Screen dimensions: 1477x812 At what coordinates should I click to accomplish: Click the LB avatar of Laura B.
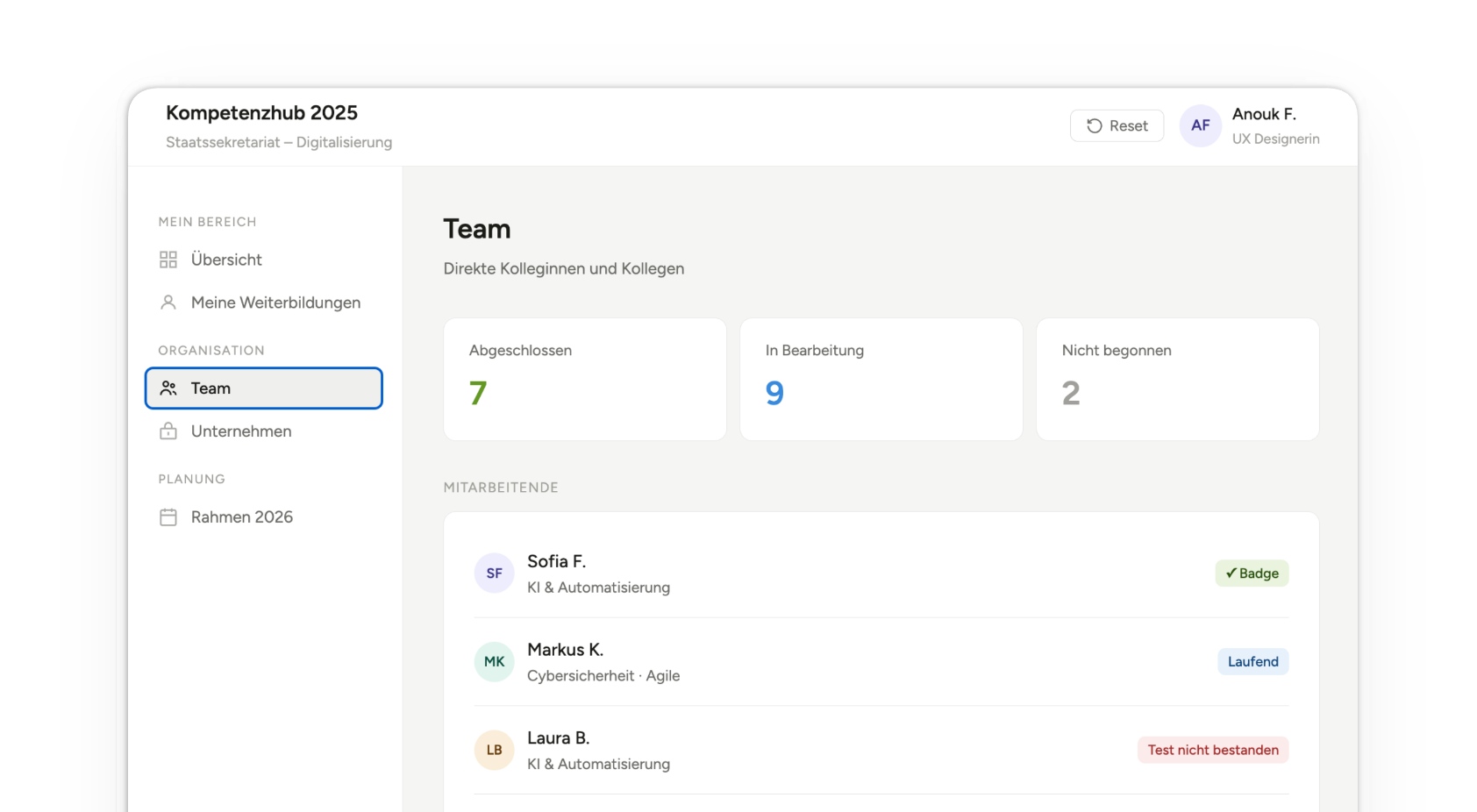click(x=495, y=751)
